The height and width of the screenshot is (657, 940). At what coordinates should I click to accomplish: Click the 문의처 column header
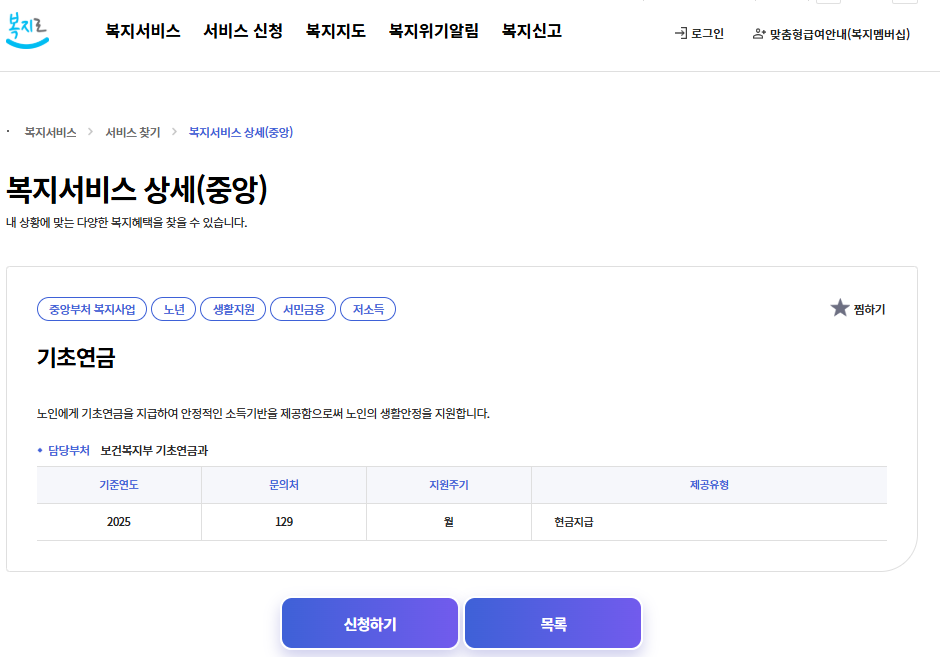point(284,485)
